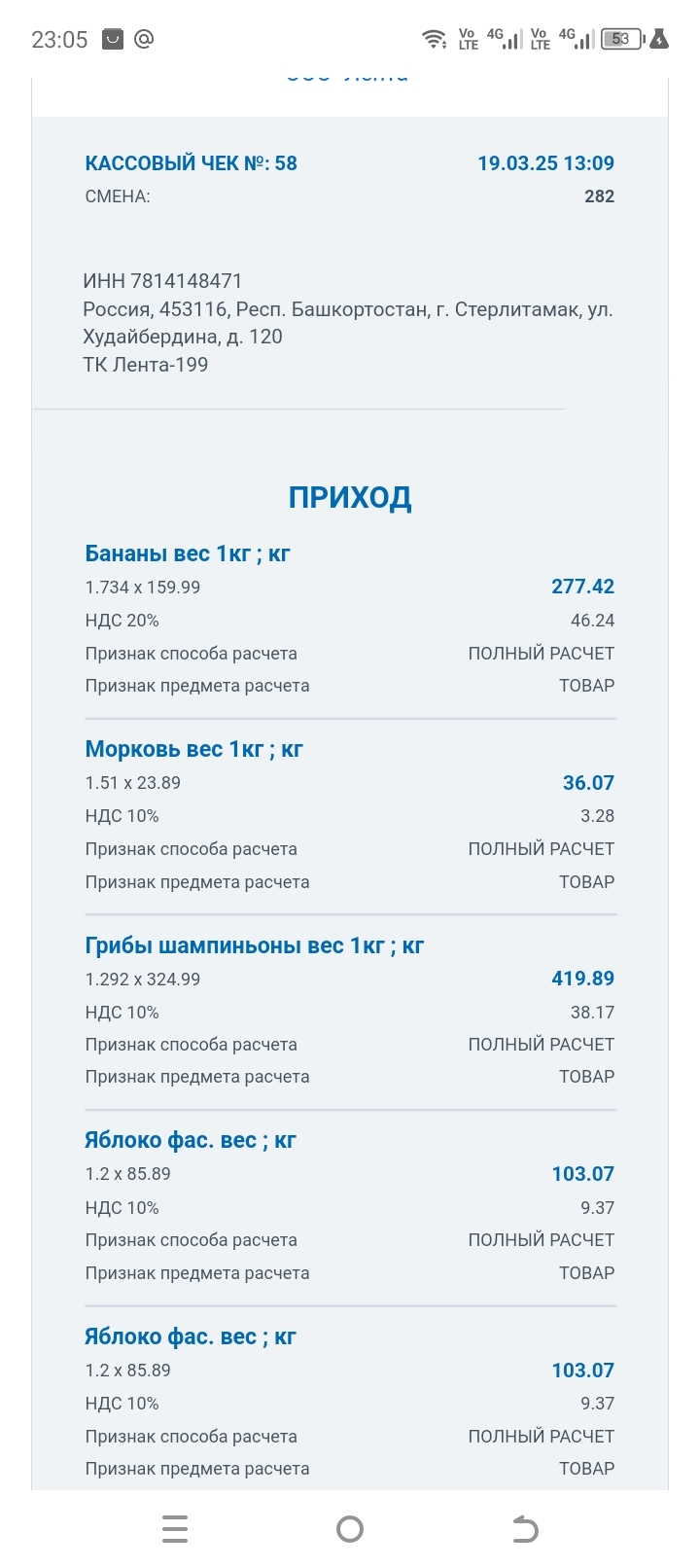This screenshot has width=700, height=1568.
Task: Open the Морковь вес 1кг item
Action: click(x=193, y=750)
